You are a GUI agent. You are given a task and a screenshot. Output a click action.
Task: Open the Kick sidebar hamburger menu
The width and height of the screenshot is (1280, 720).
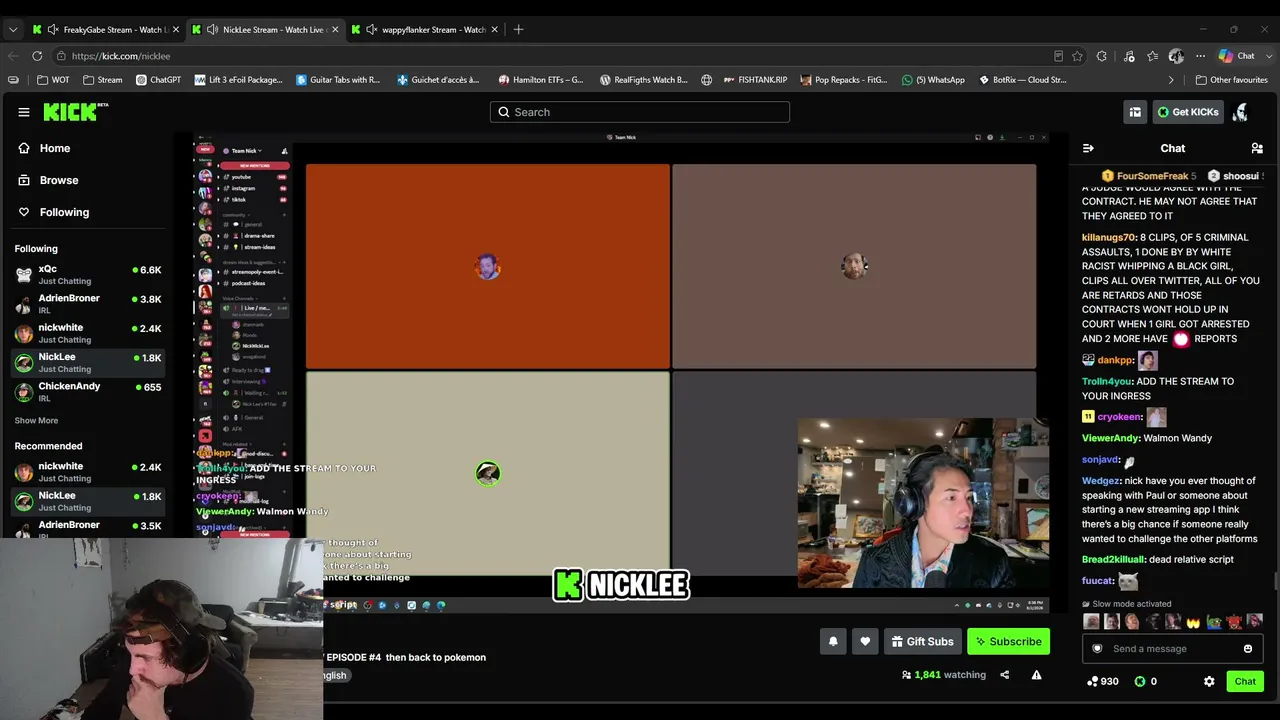click(24, 112)
